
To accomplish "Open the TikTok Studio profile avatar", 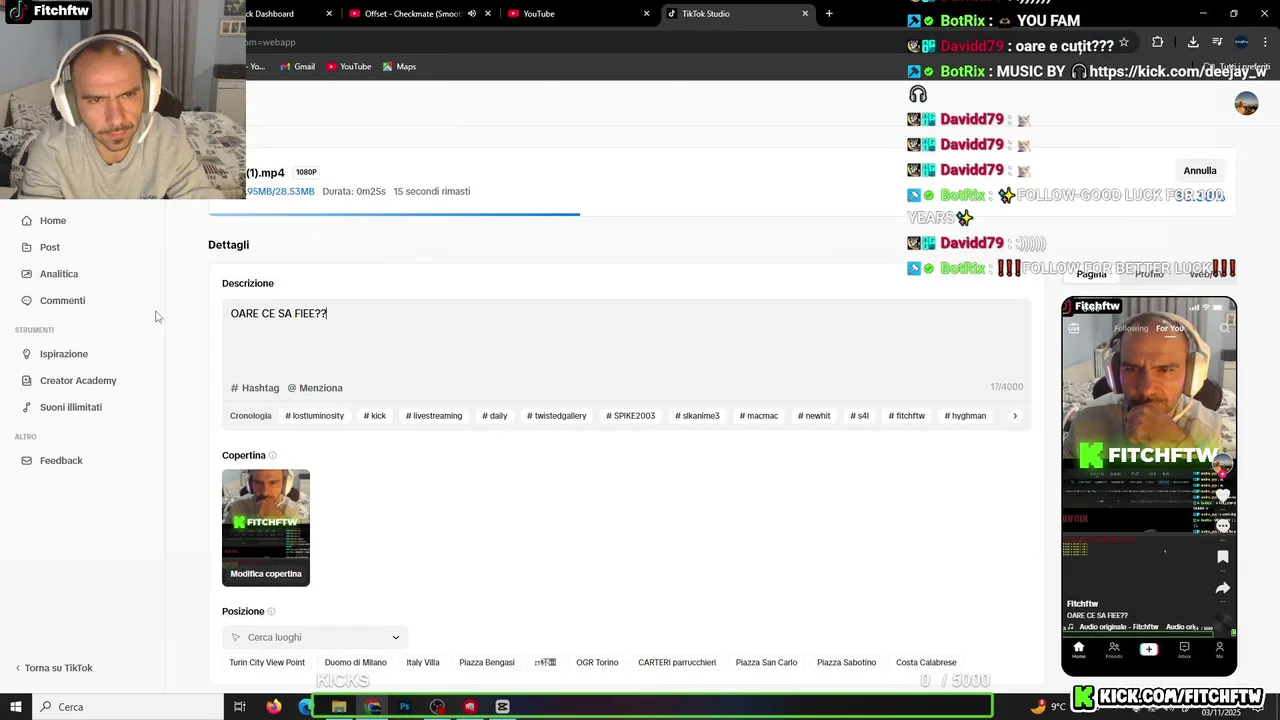I will (x=1246, y=103).
